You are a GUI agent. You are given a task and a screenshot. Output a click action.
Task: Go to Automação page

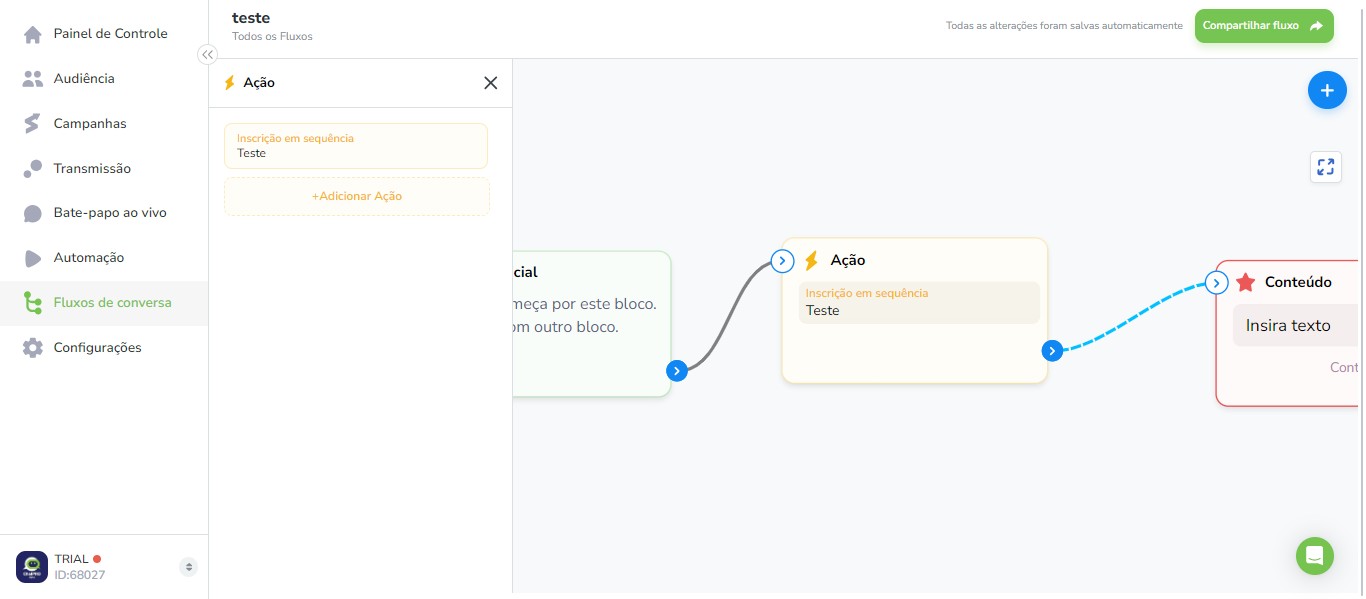(104, 258)
